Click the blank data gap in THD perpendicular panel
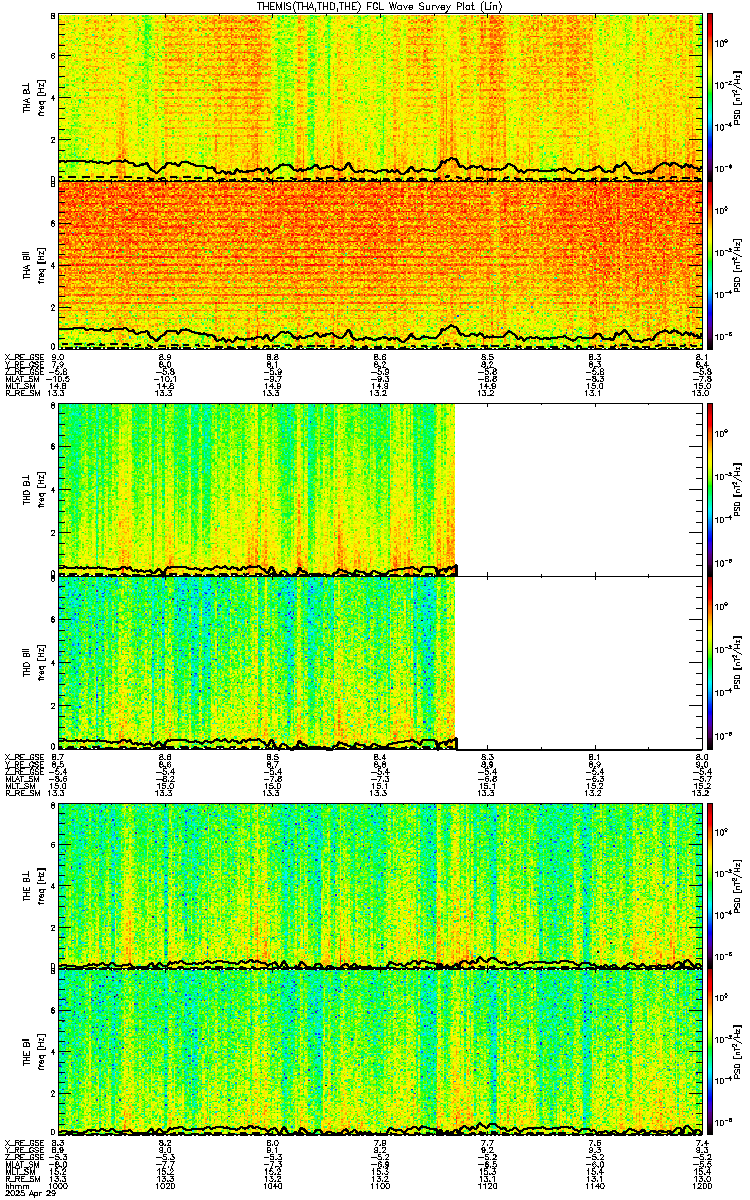Screen dimensions: 750x1200 click(580, 489)
